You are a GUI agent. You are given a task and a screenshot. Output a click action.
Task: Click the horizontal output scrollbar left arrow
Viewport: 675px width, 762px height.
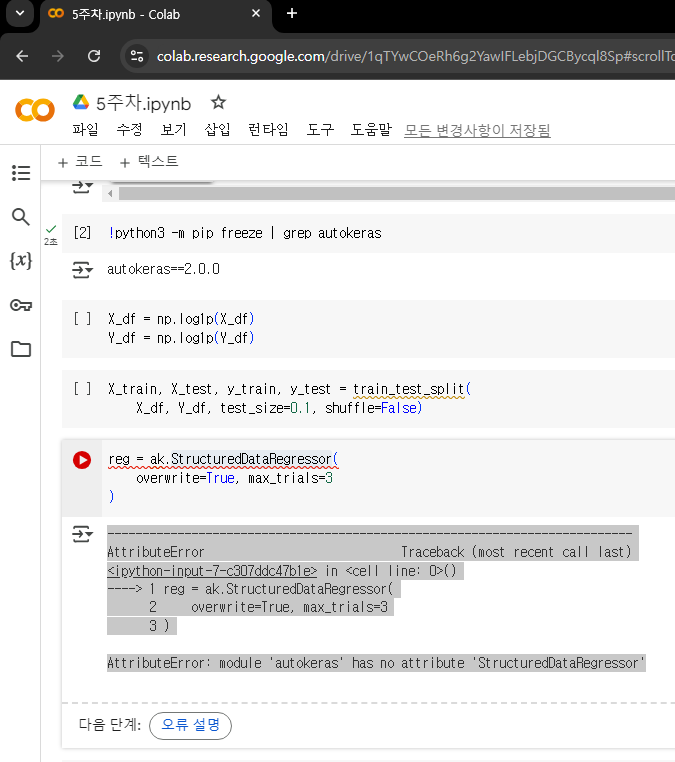point(110,193)
